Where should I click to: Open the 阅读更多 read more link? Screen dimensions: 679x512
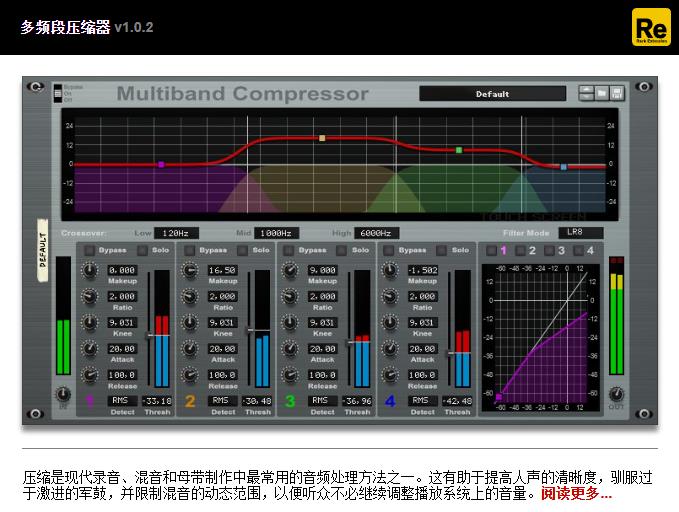[x=576, y=493]
